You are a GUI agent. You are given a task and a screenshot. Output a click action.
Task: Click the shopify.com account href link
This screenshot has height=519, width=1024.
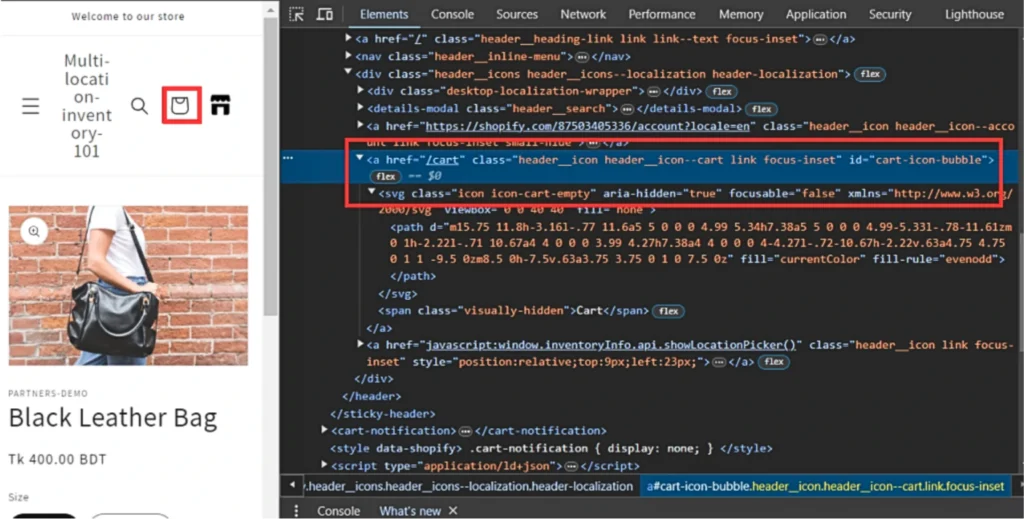click(x=589, y=126)
